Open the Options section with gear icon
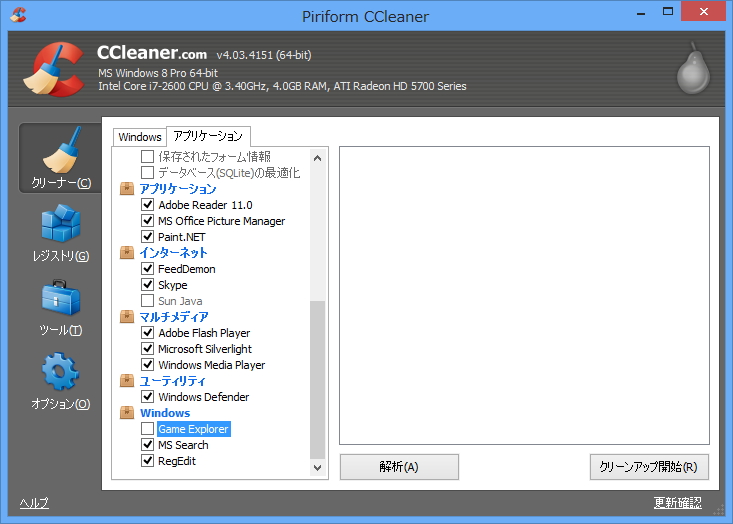Image resolution: width=733 pixels, height=524 pixels. 61,381
